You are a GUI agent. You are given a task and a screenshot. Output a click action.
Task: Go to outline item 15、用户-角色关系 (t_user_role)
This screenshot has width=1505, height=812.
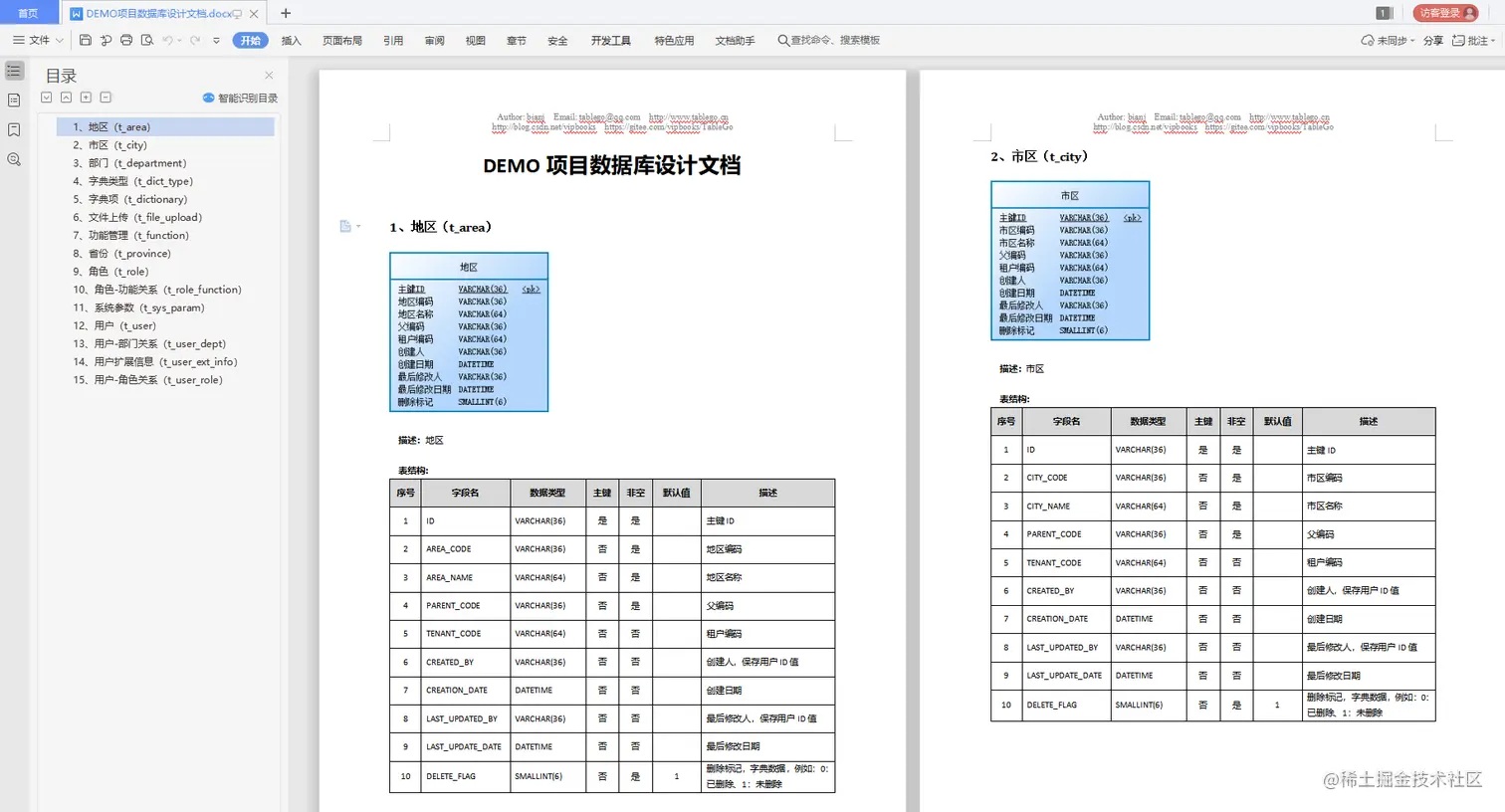coord(147,380)
